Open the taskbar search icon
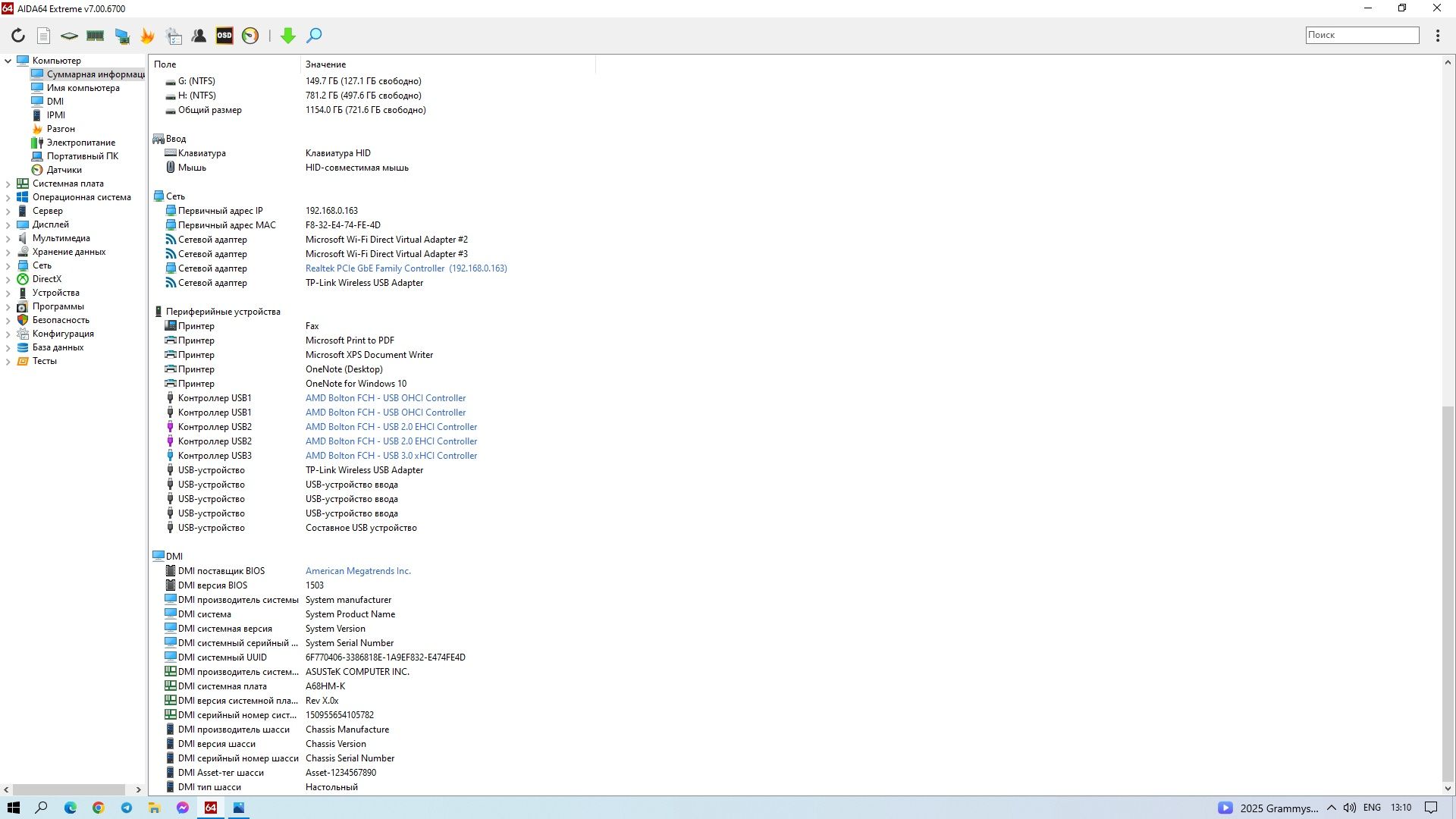 point(42,808)
